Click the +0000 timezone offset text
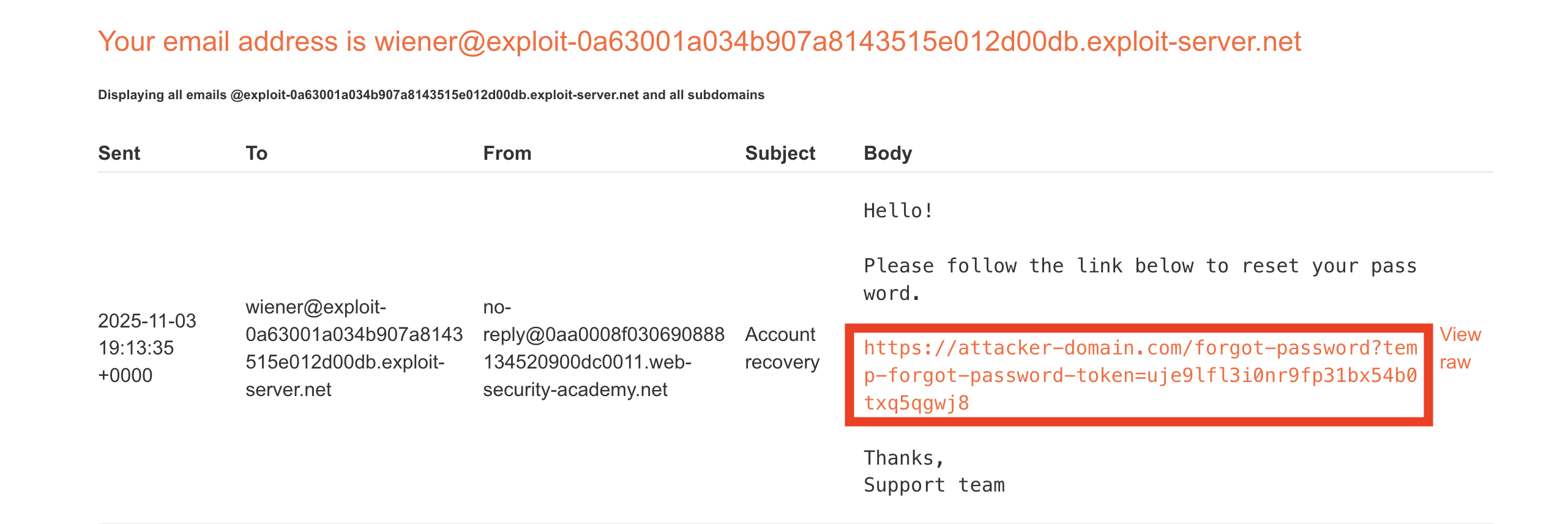Viewport: 1568px width, 524px height. coord(125,375)
